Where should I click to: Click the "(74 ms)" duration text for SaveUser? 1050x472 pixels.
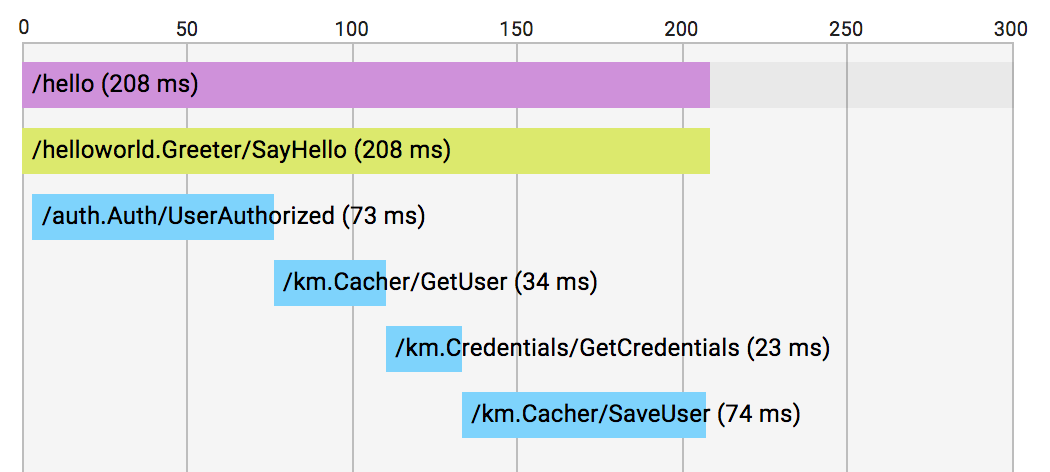click(x=759, y=415)
